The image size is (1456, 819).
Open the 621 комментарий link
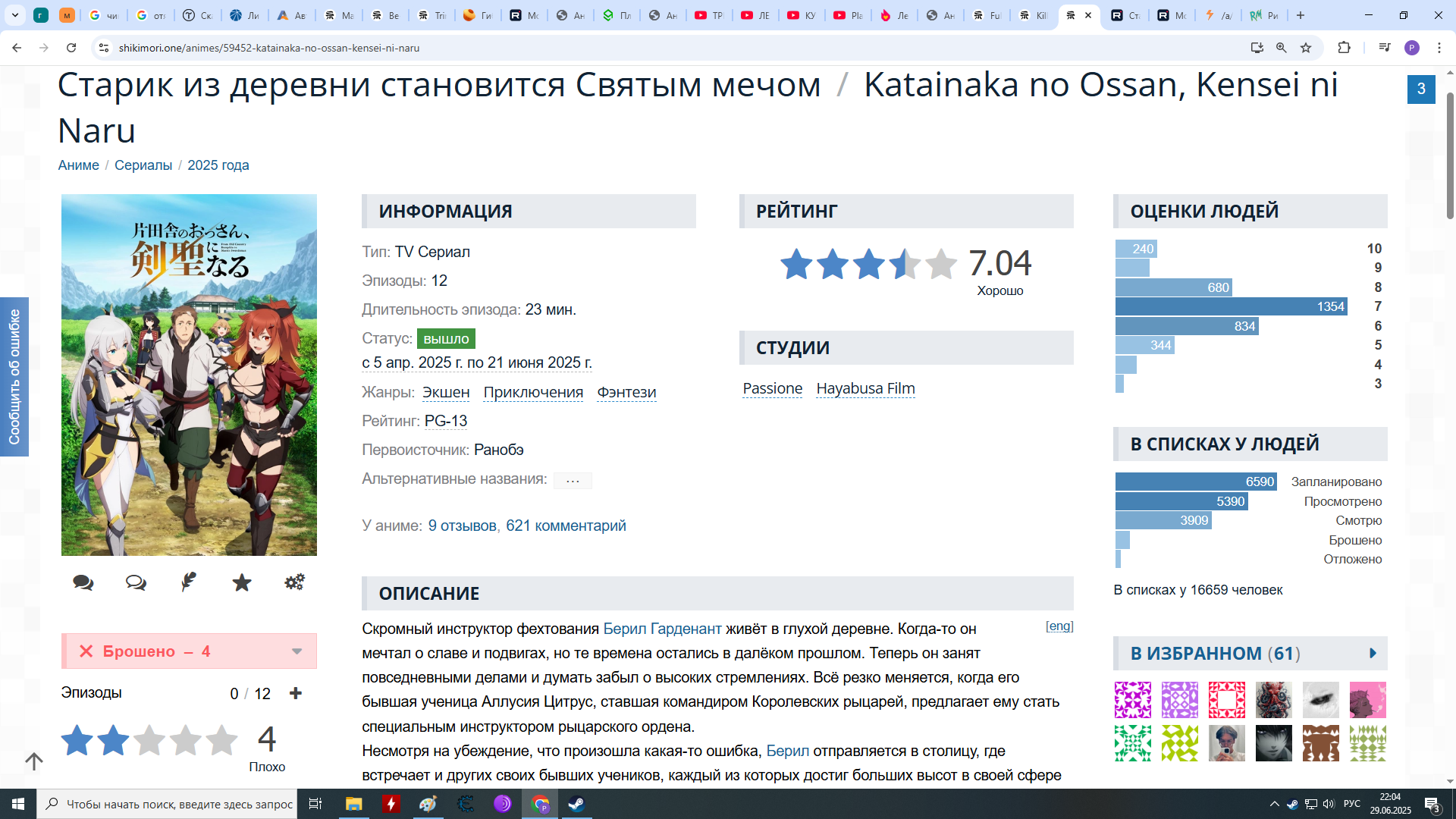(566, 526)
